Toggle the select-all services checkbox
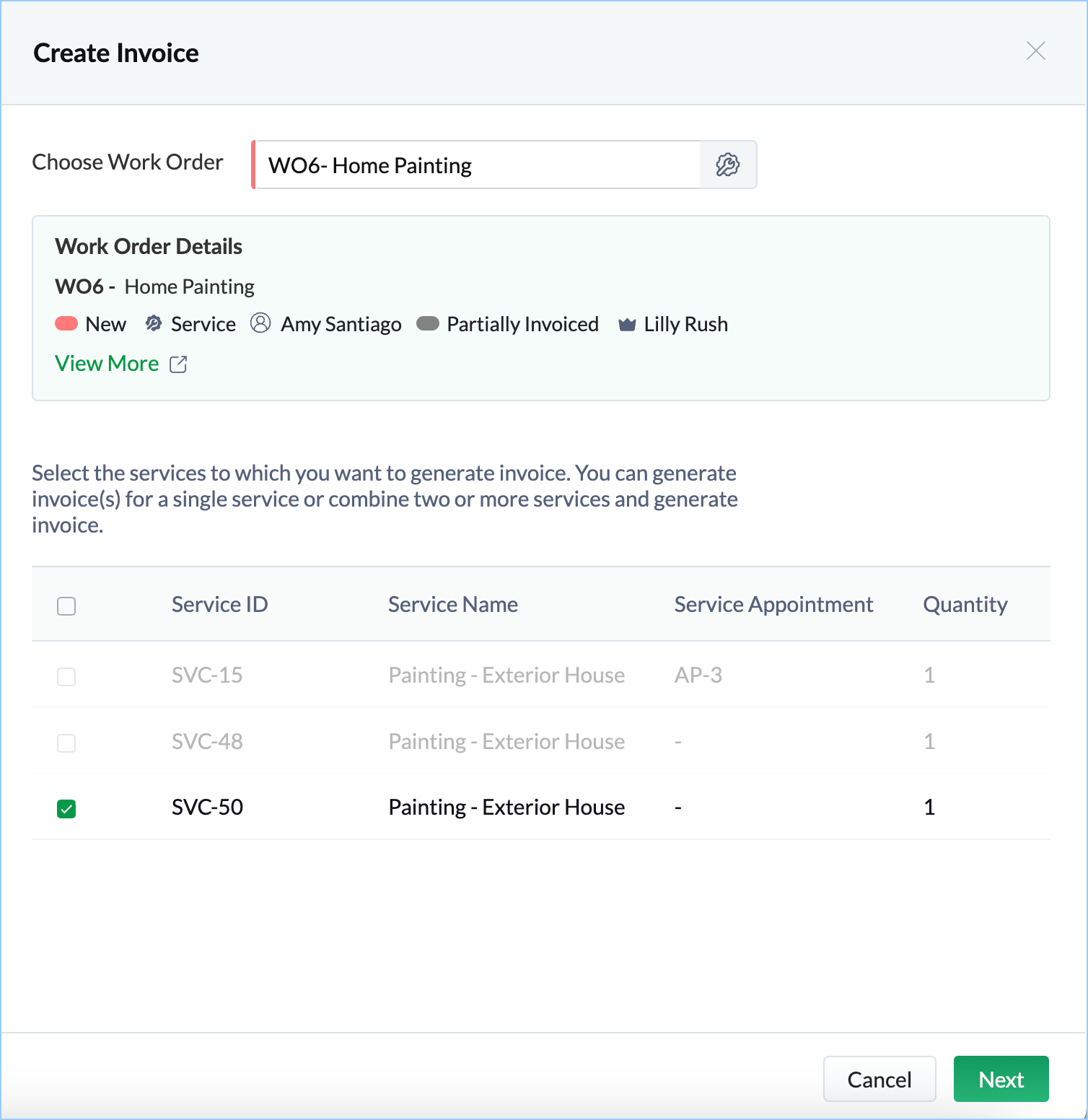The image size is (1088, 1120). (x=66, y=605)
